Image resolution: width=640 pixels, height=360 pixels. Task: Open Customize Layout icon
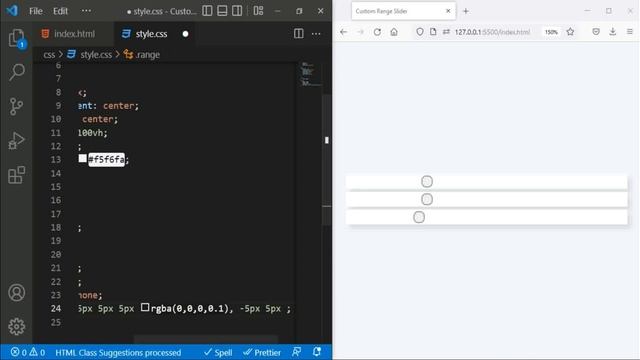click(x=258, y=11)
